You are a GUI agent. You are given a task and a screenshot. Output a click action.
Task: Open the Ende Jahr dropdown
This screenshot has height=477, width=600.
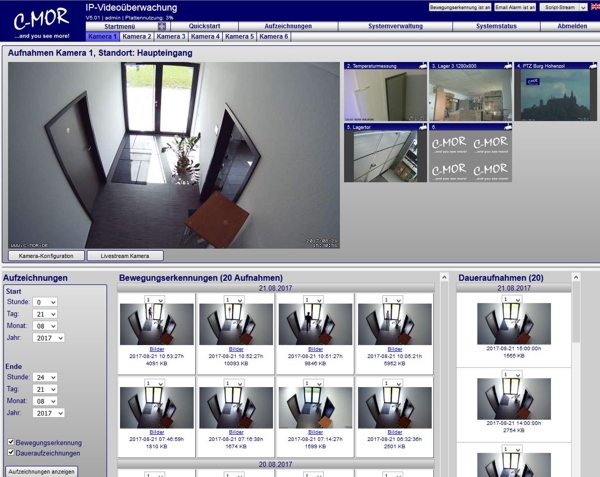(48, 413)
